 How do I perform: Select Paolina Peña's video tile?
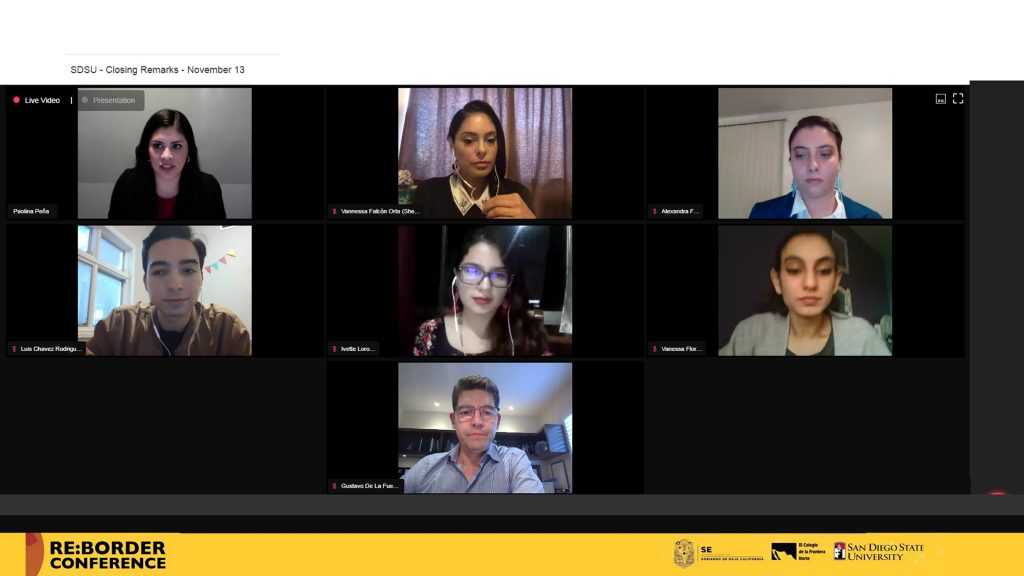pos(165,153)
